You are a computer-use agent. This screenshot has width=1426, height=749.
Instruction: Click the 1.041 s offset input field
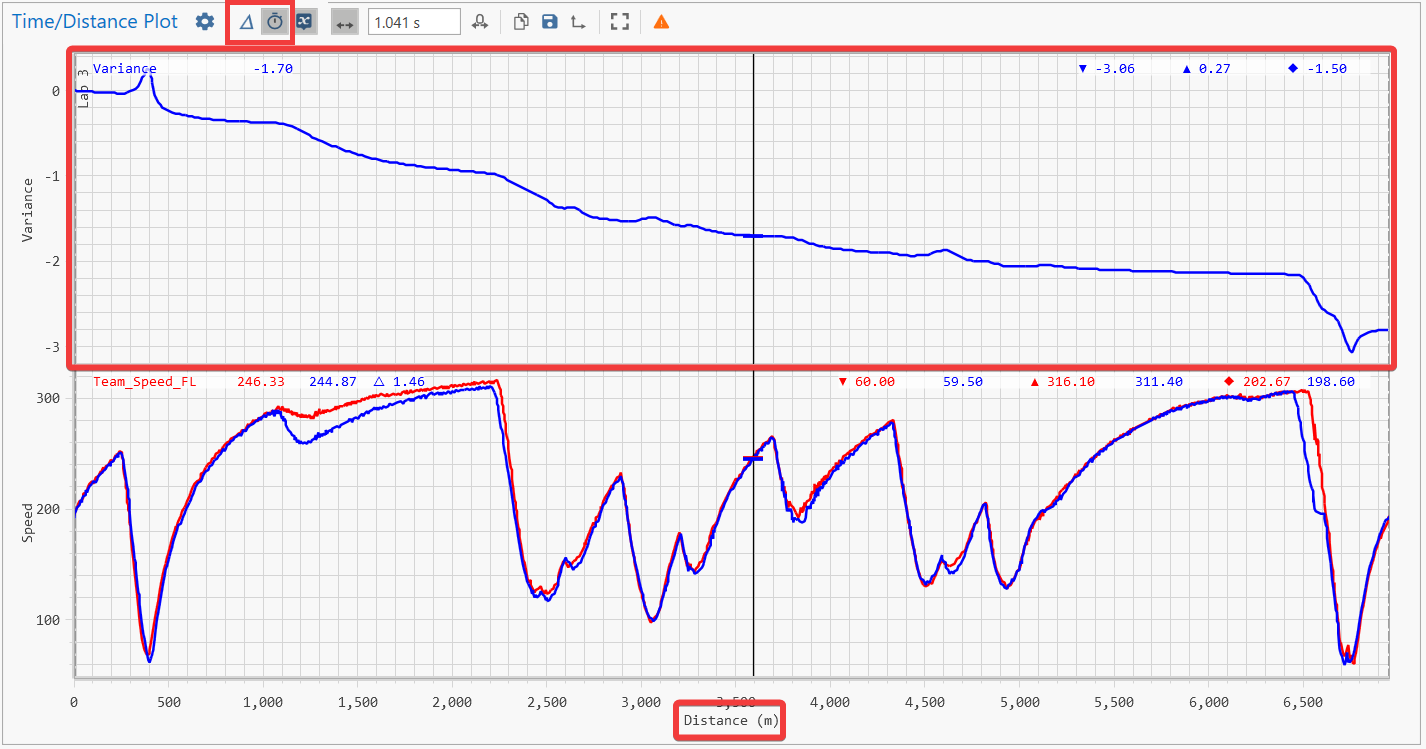pyautogui.click(x=413, y=22)
